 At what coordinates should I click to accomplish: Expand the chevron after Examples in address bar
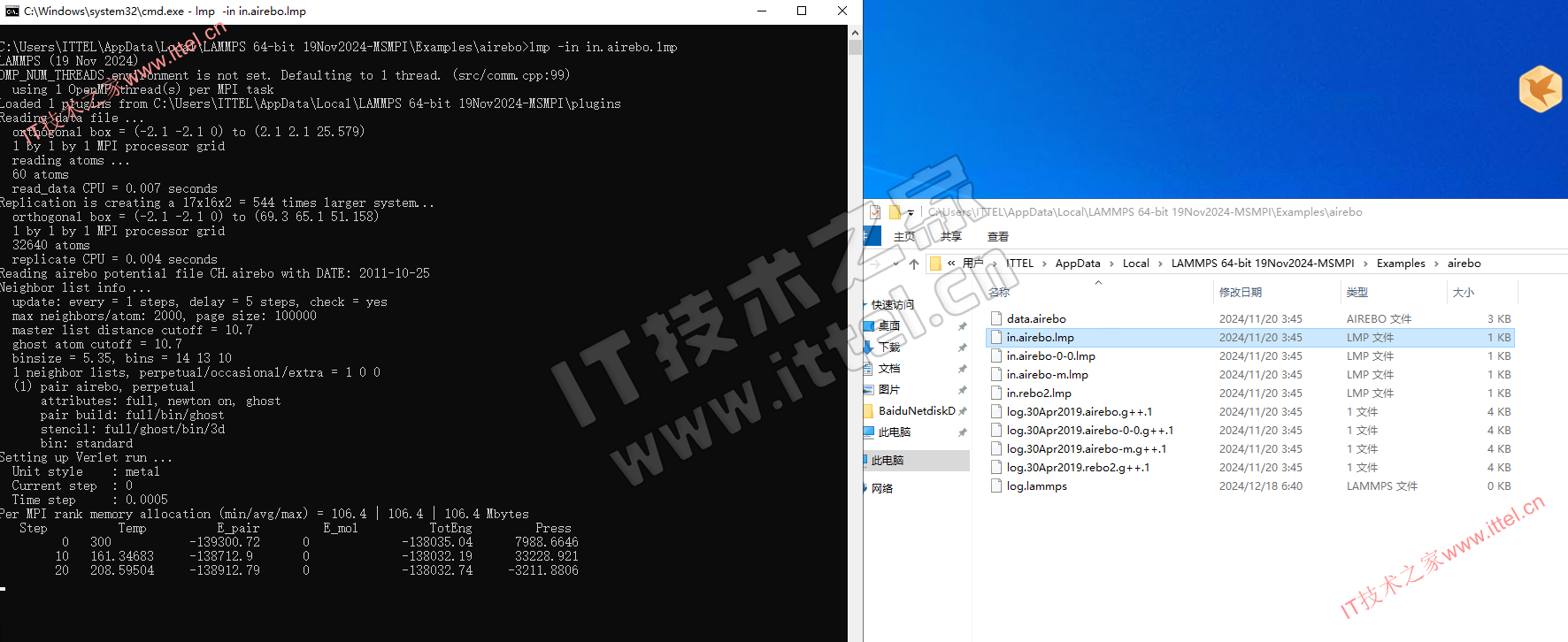1436,264
